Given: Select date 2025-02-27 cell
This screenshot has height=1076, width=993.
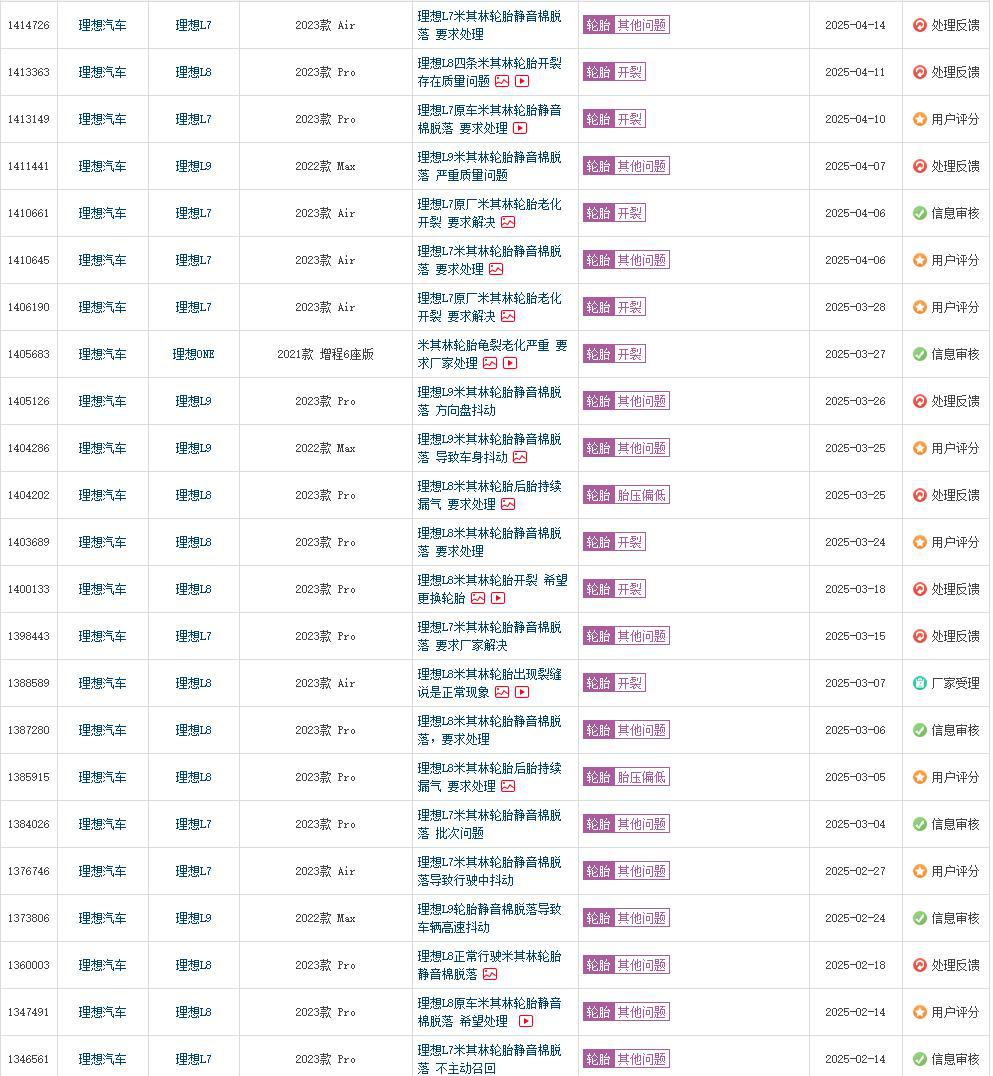Looking at the screenshot, I should [855, 872].
